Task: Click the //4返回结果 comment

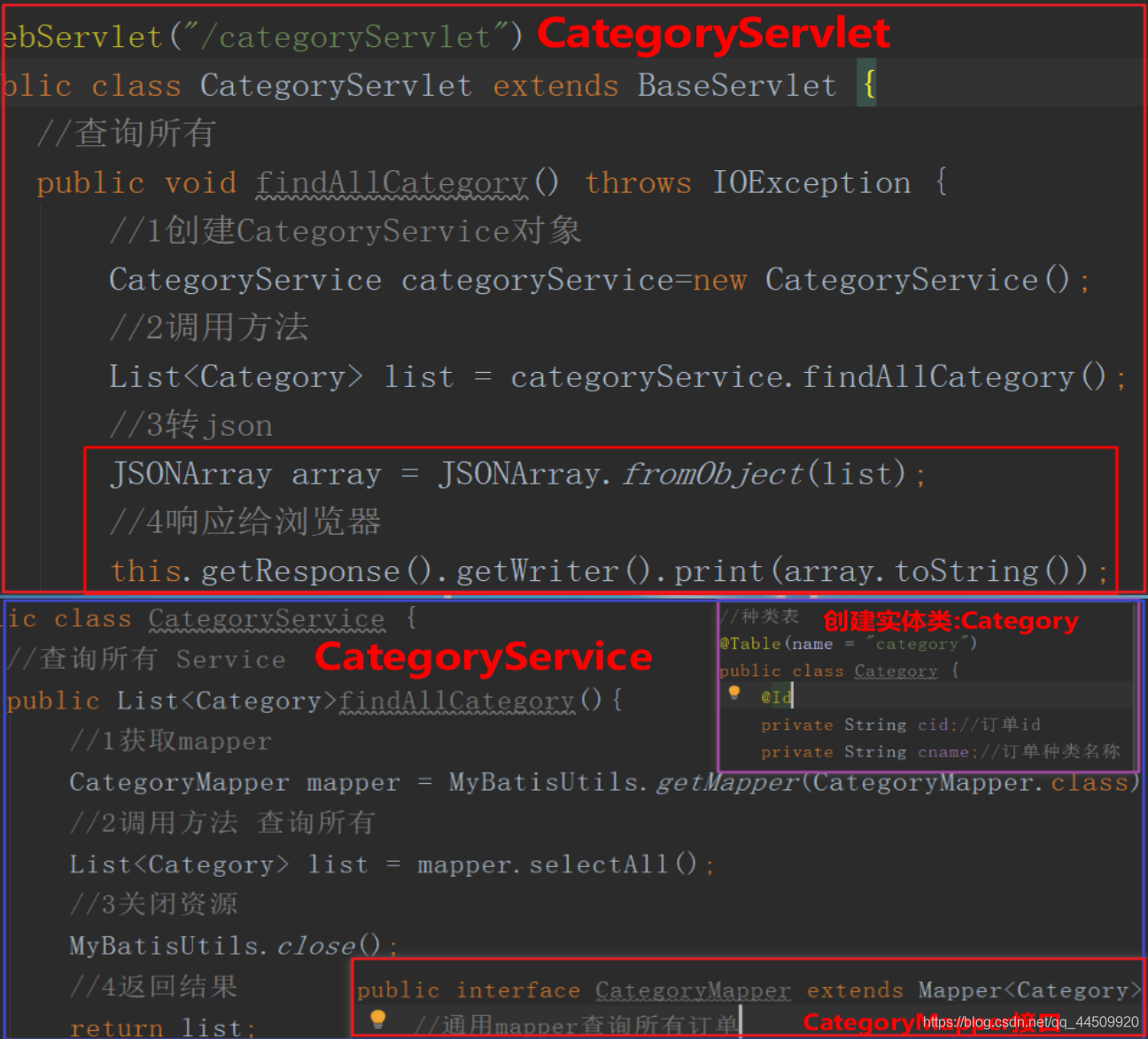Action: point(153,987)
